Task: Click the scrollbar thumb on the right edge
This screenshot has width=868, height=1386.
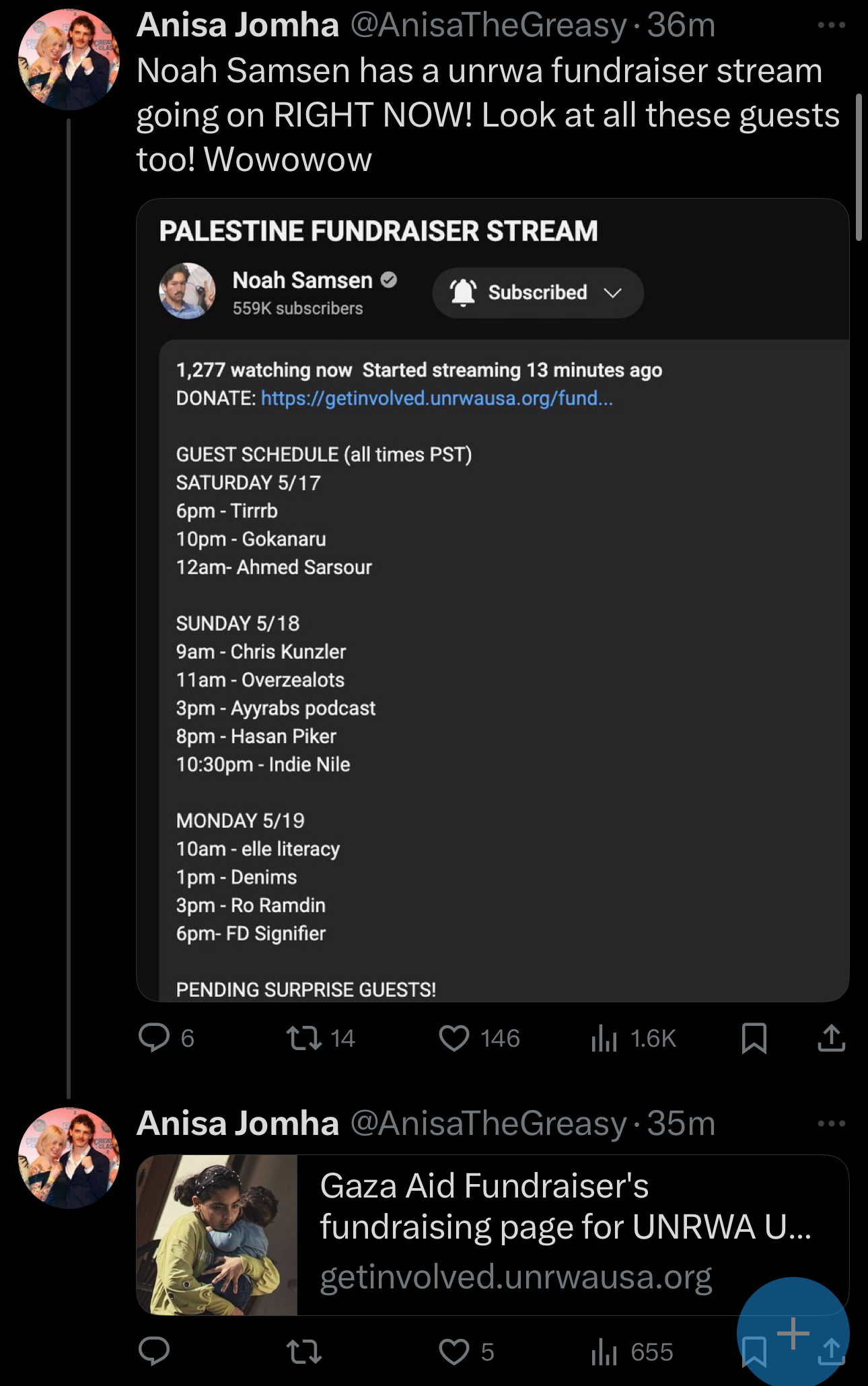Action: click(x=859, y=167)
